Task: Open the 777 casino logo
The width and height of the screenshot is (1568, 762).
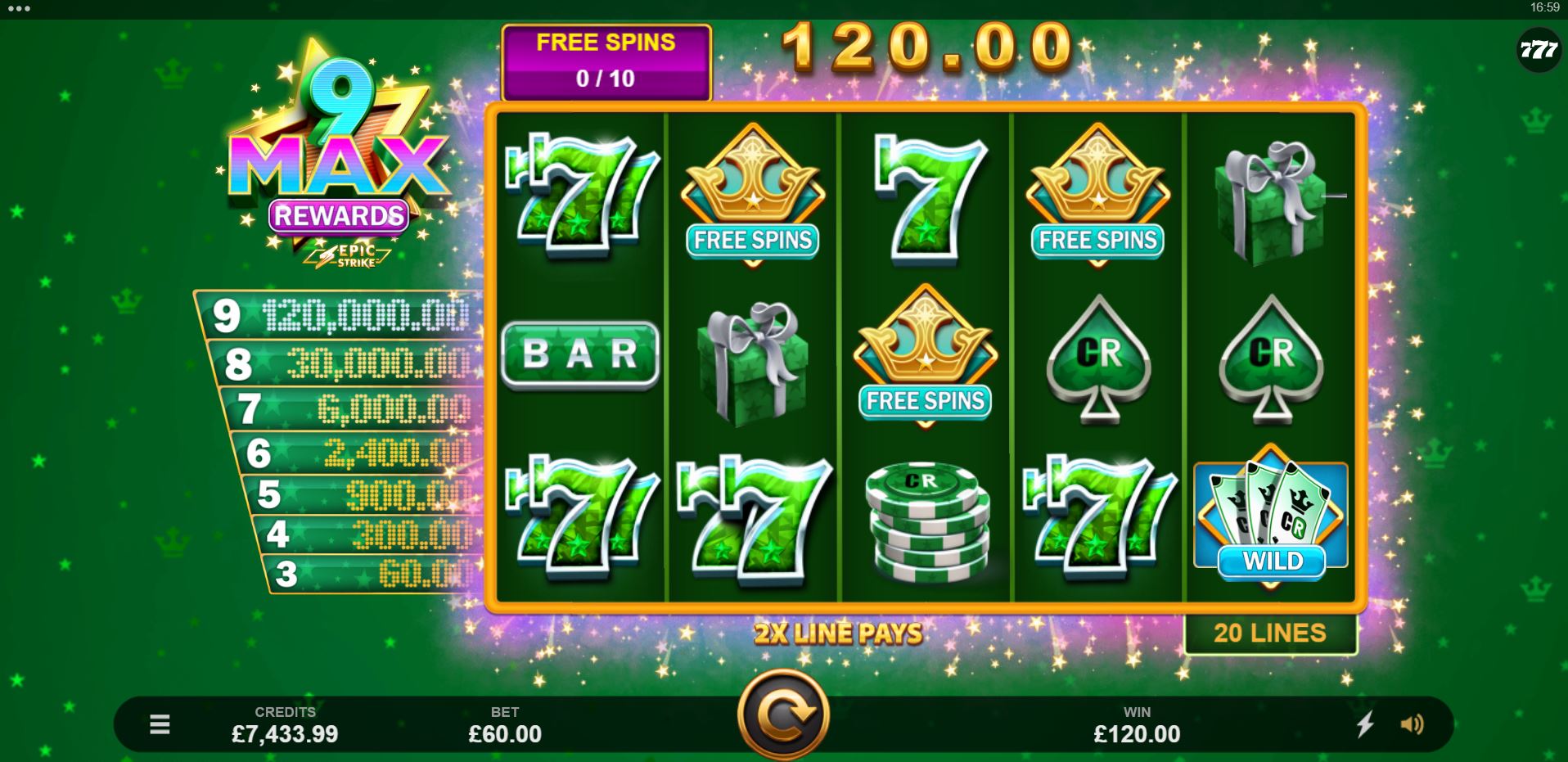Action: click(x=1539, y=50)
